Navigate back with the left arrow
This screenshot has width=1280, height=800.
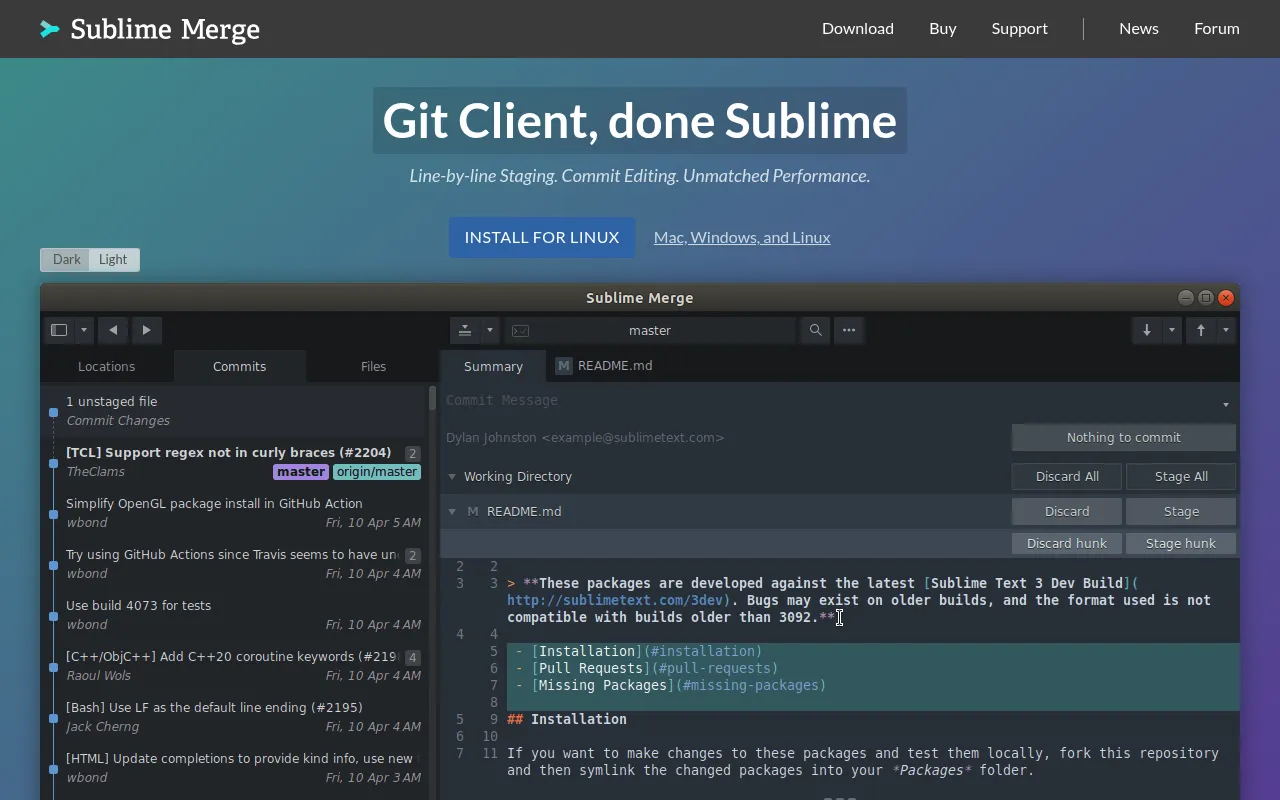[x=113, y=330]
